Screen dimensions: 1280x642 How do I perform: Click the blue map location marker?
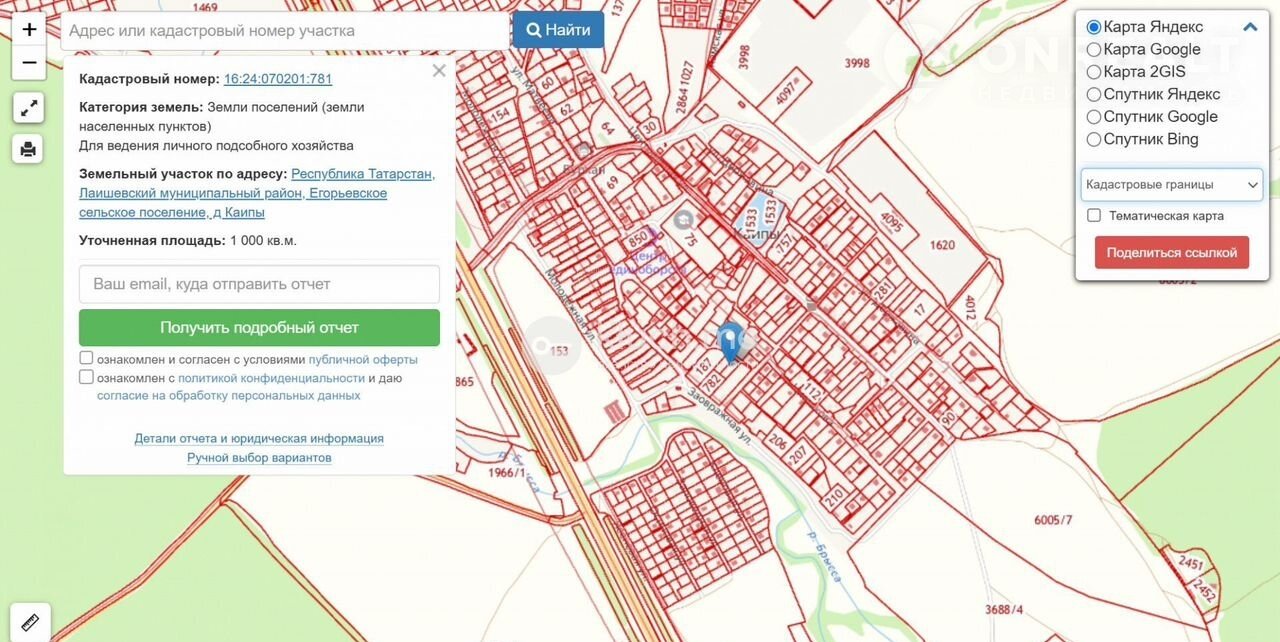point(730,340)
